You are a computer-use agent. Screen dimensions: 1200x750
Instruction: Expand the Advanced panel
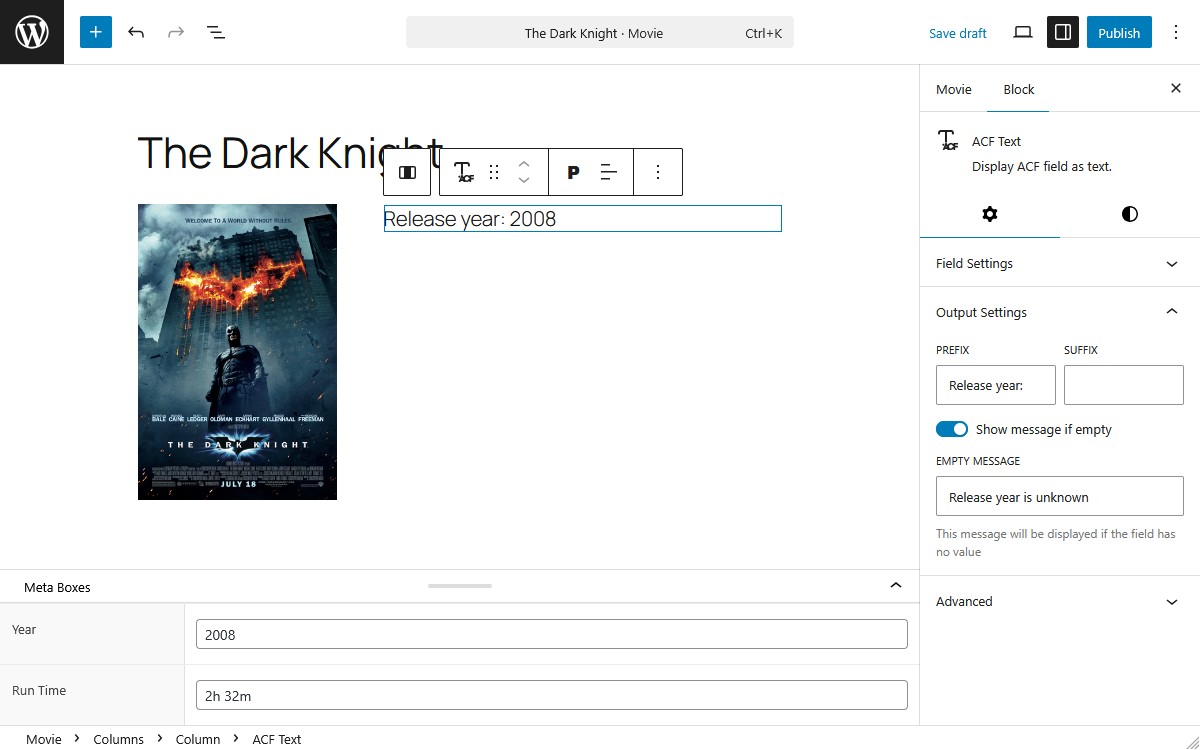(1059, 601)
